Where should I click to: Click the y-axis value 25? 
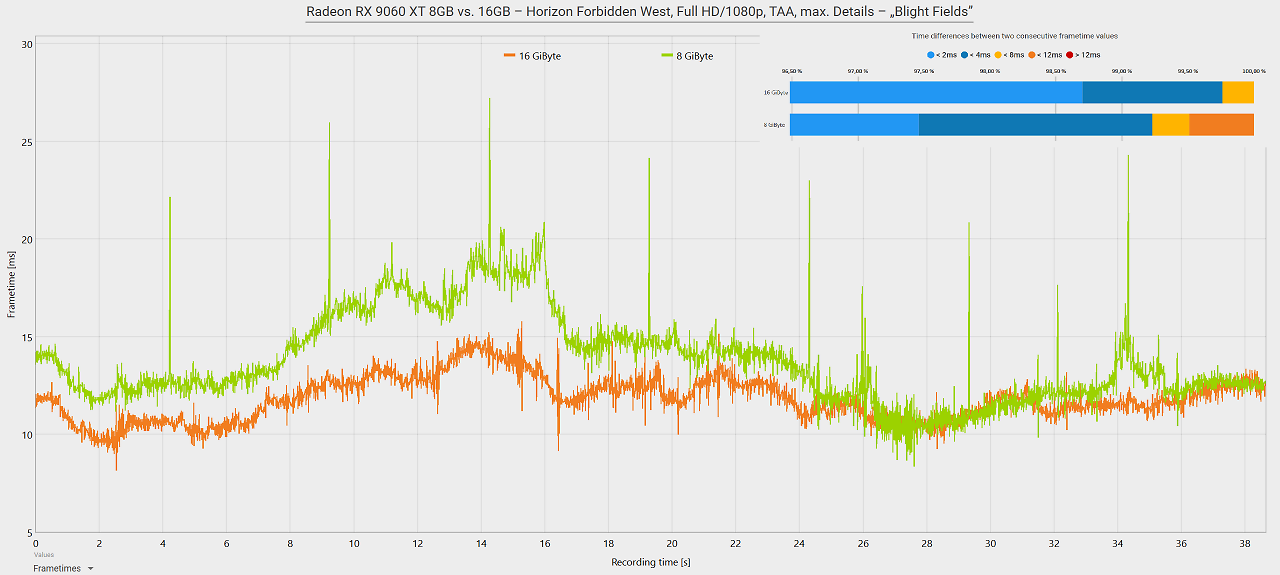pos(27,142)
